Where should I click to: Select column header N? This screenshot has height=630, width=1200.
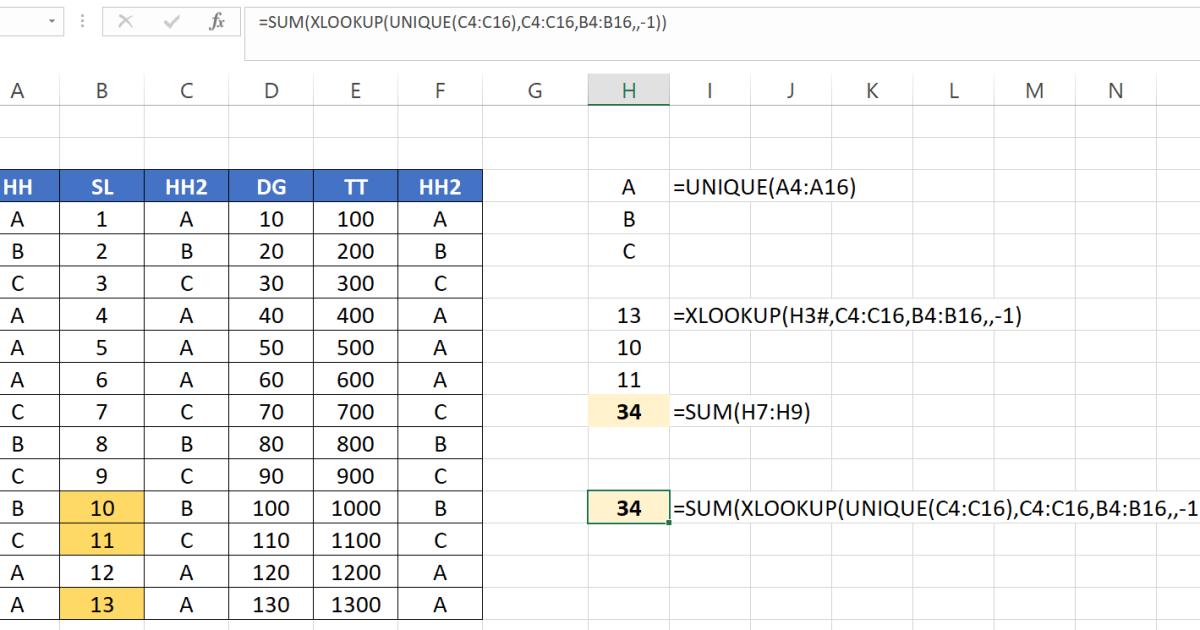(x=1114, y=90)
